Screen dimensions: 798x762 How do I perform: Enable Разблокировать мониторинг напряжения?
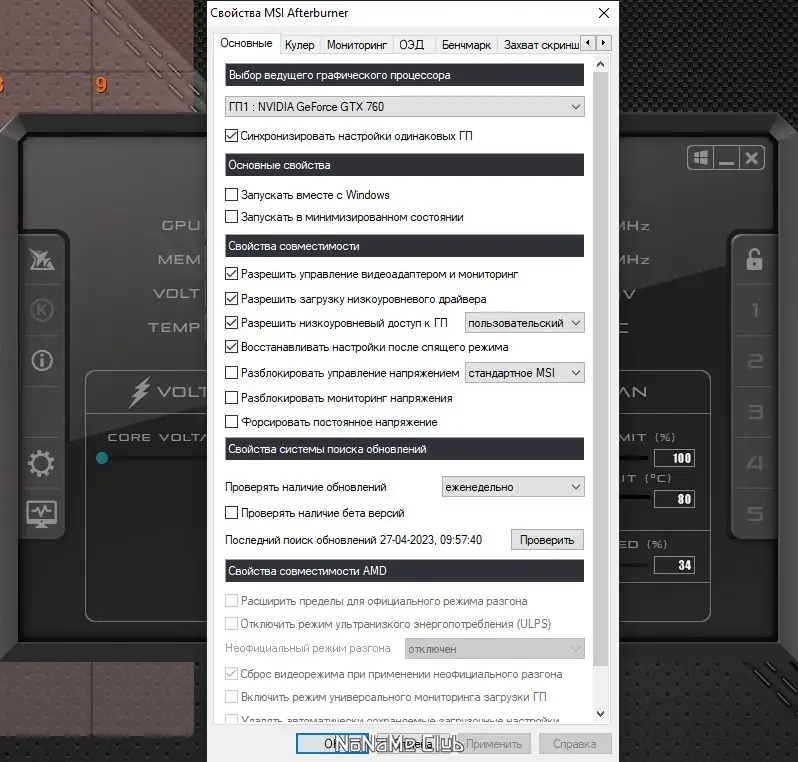[232, 398]
